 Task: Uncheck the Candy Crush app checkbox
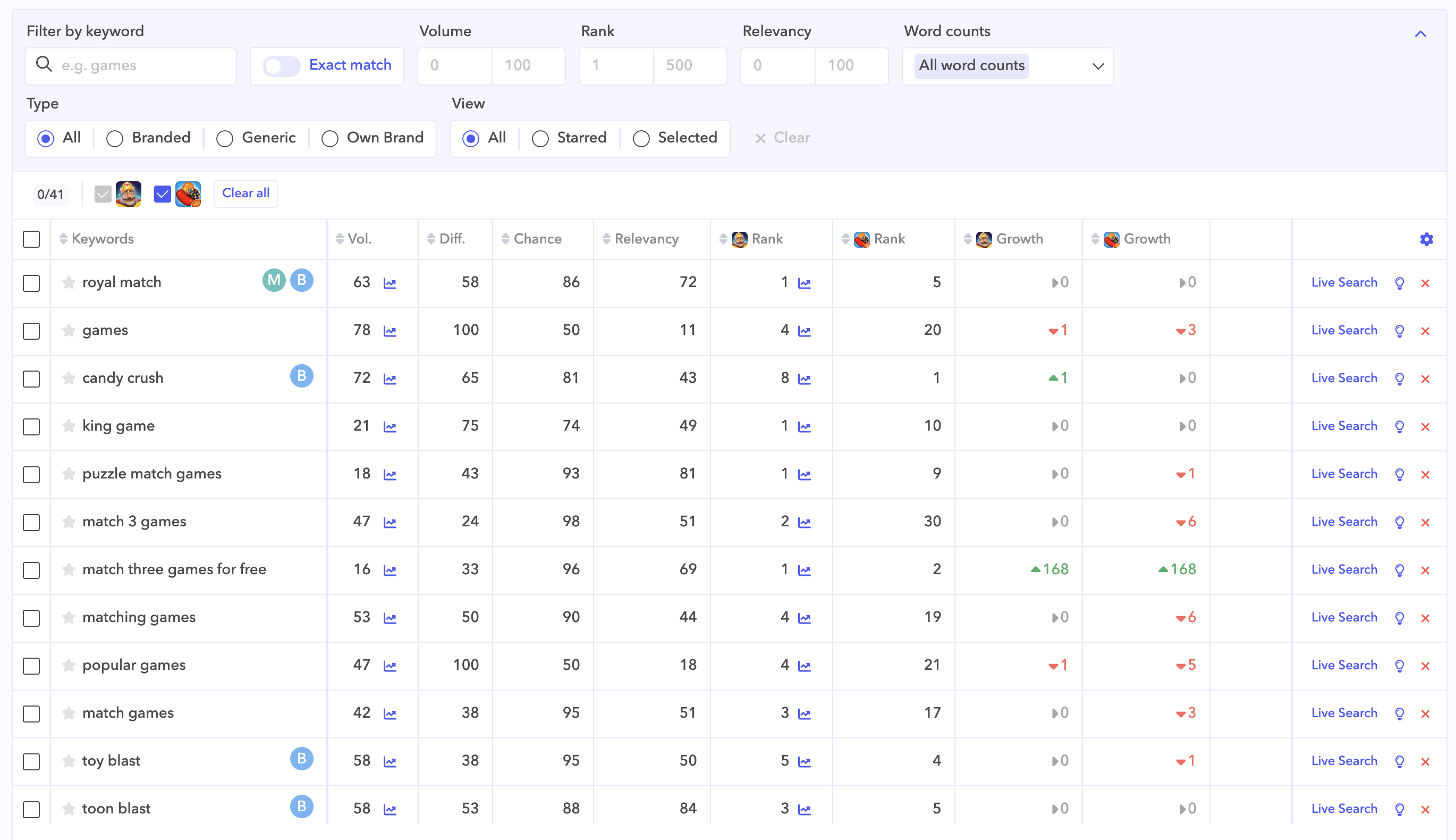pyautogui.click(x=163, y=195)
